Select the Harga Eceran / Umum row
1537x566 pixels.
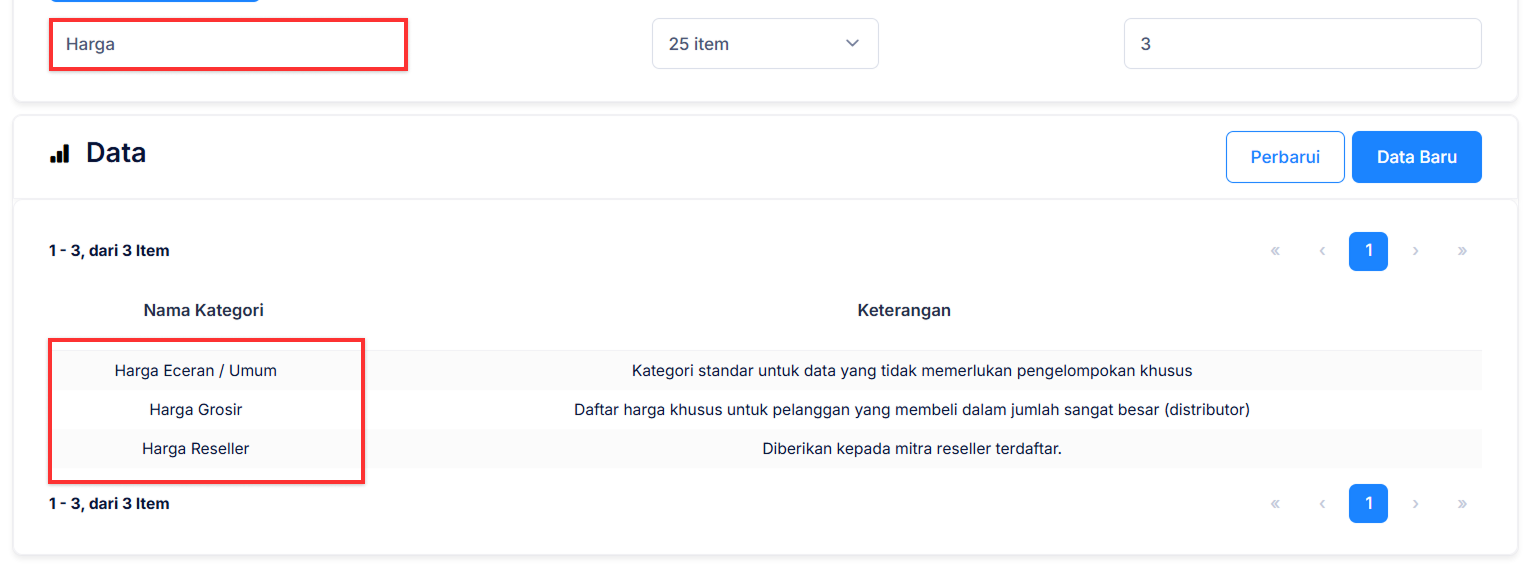tap(765, 370)
